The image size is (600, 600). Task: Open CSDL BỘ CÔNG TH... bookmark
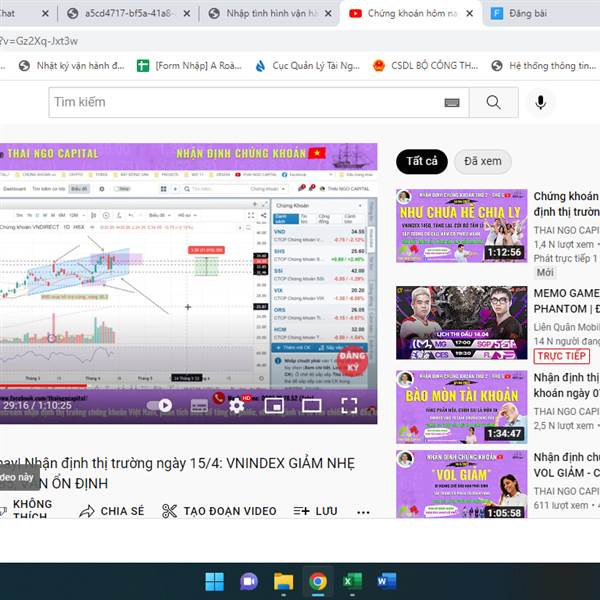426,66
